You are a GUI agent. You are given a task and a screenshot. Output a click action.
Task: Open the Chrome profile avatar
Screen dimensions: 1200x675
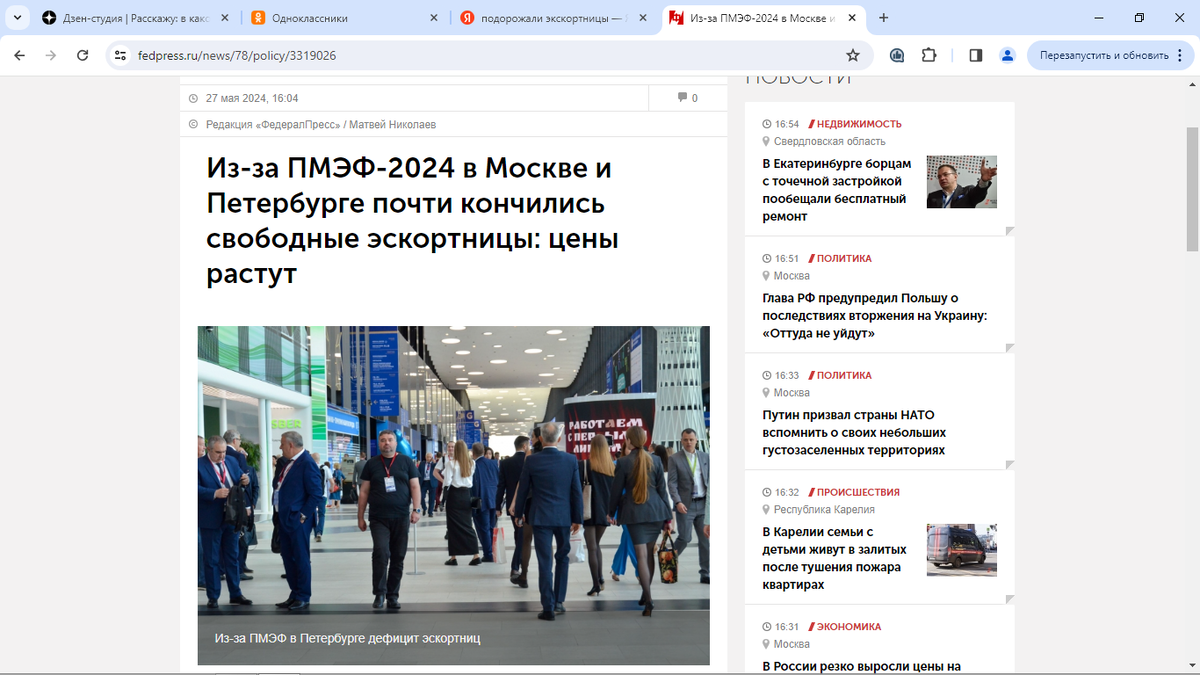(1008, 55)
